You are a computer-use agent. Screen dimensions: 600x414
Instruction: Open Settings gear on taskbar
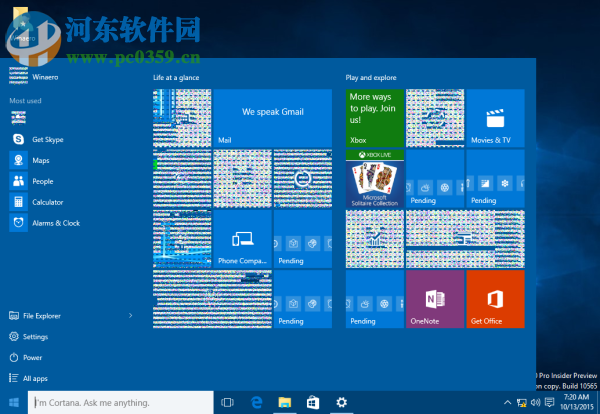pos(341,403)
